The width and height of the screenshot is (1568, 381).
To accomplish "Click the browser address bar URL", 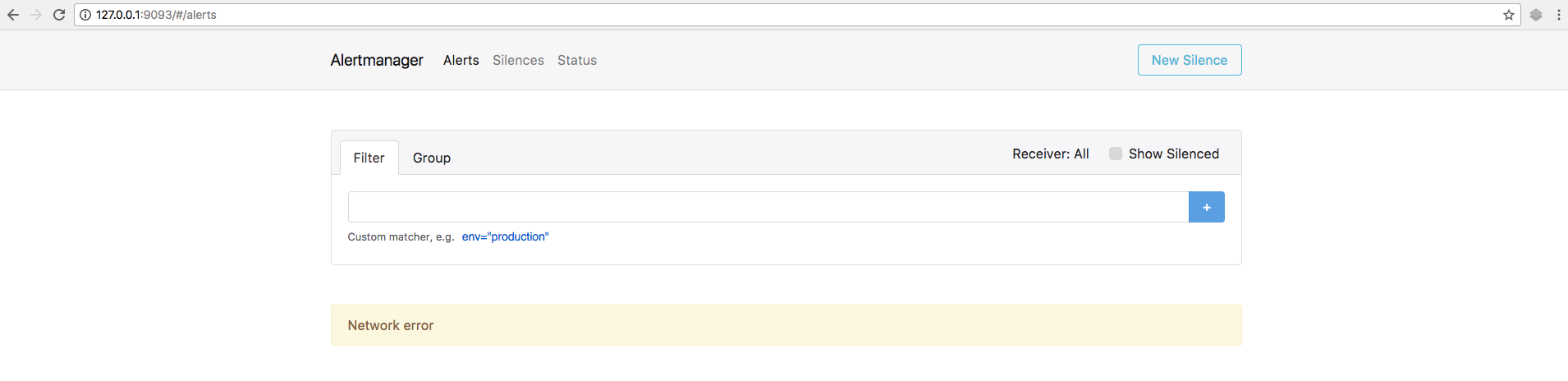I will [x=156, y=15].
